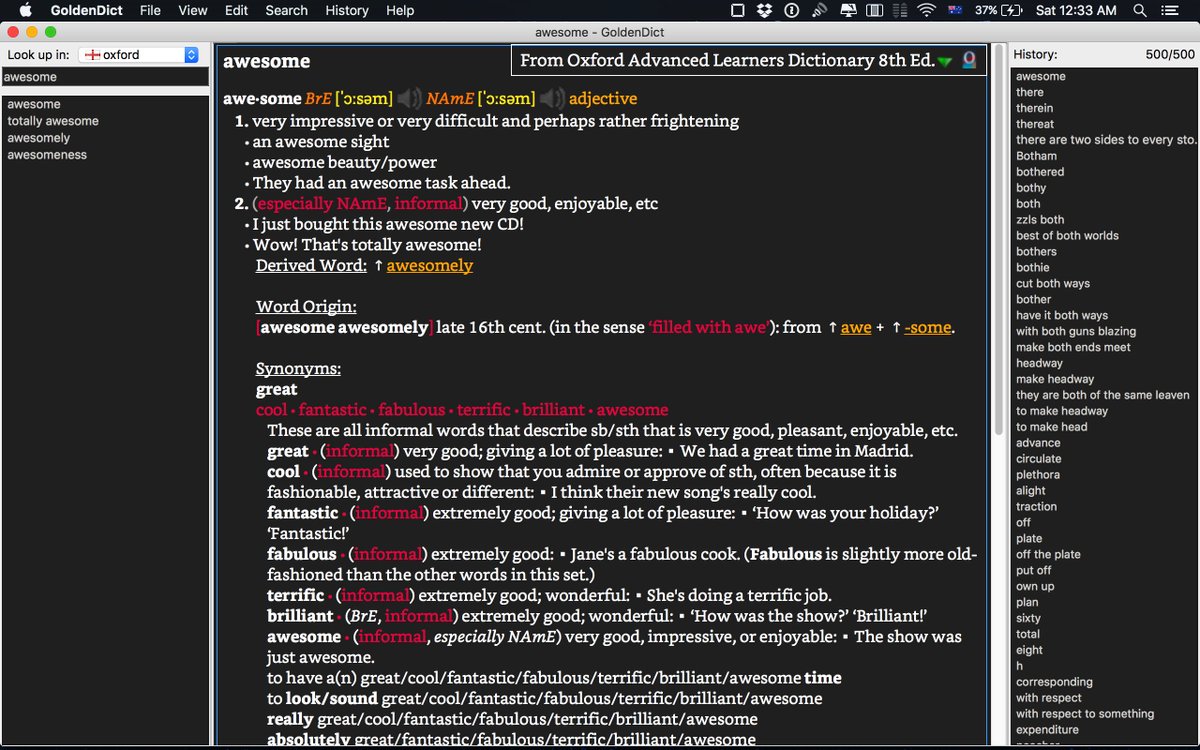Open the Look up in group dropdown
1200x750 pixels.
tap(139, 54)
